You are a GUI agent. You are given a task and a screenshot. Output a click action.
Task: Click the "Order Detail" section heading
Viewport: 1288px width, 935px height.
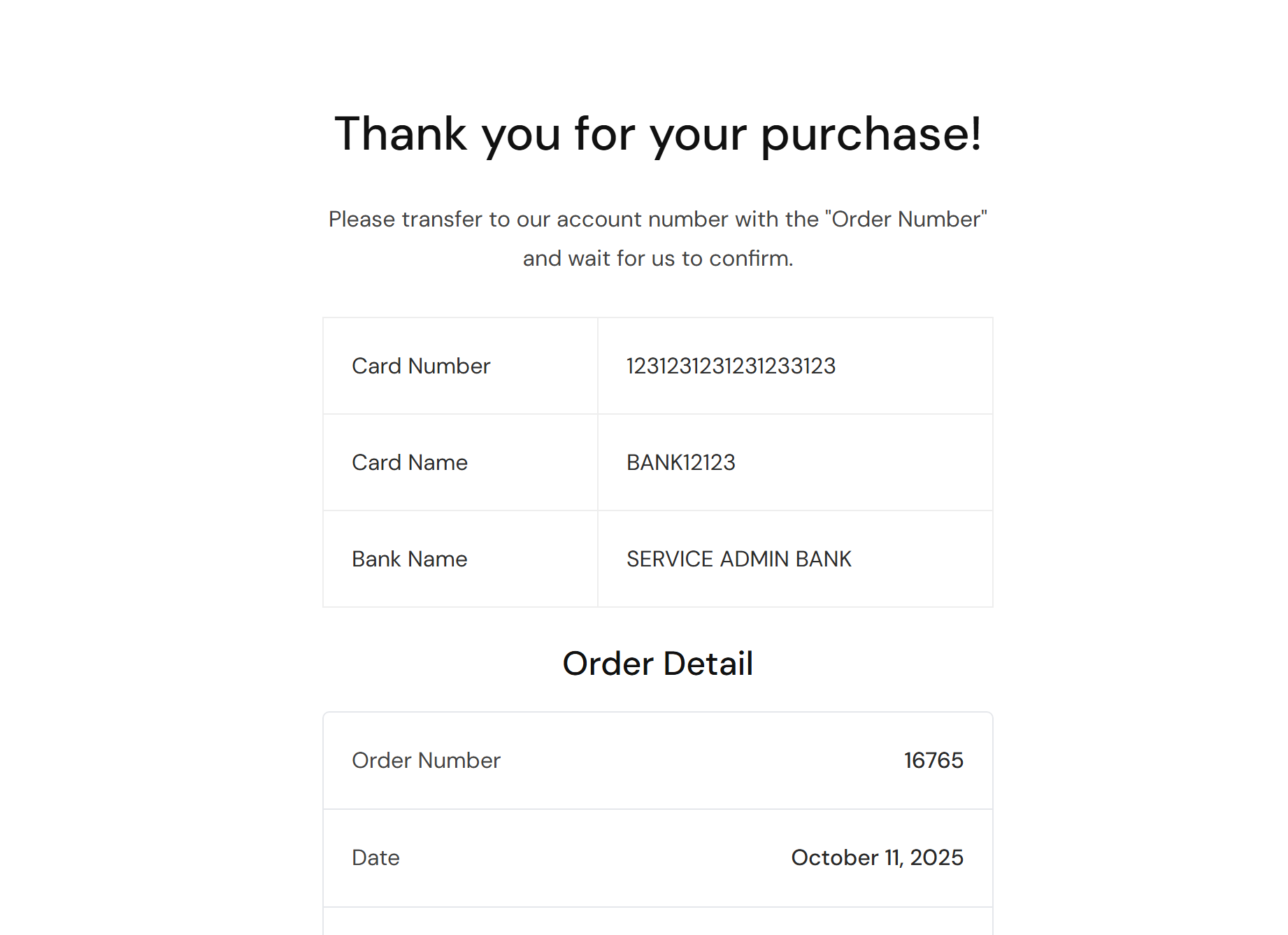pos(657,663)
